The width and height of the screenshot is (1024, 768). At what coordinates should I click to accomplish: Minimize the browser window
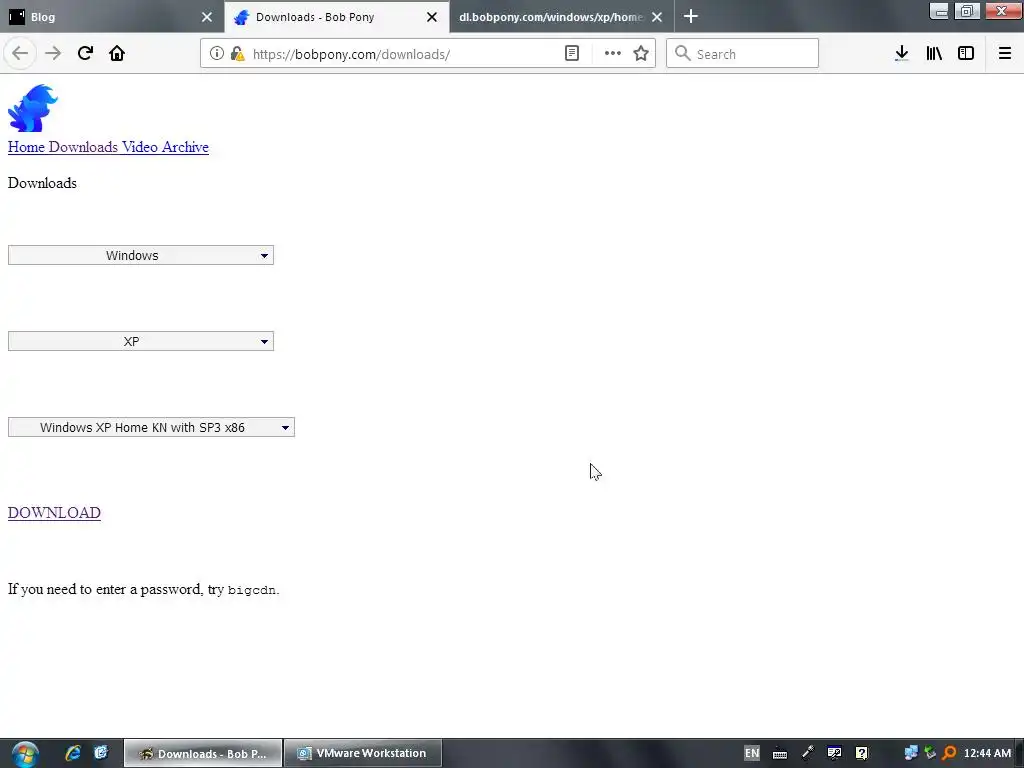[940, 11]
